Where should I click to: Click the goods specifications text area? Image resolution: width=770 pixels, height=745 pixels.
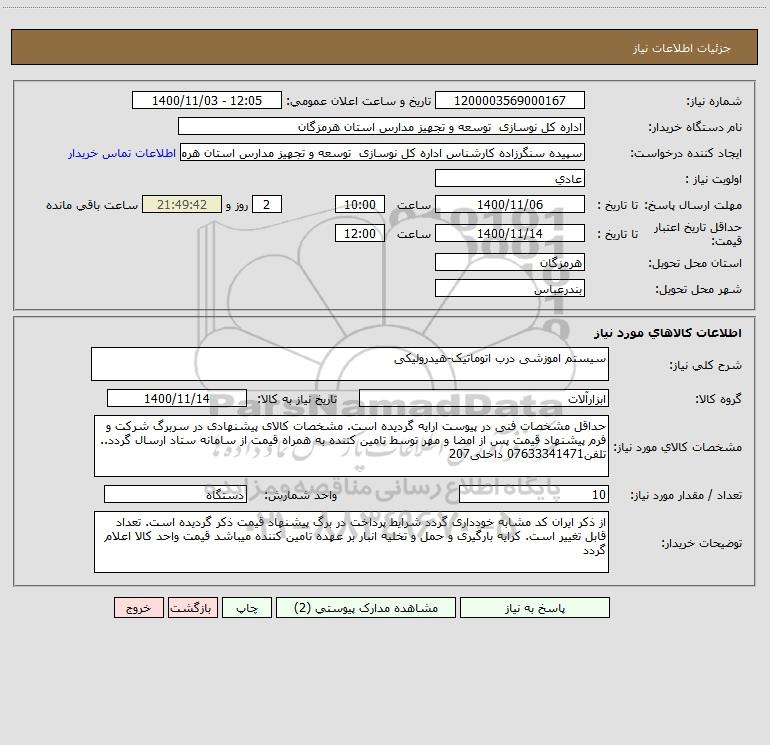(x=351, y=446)
